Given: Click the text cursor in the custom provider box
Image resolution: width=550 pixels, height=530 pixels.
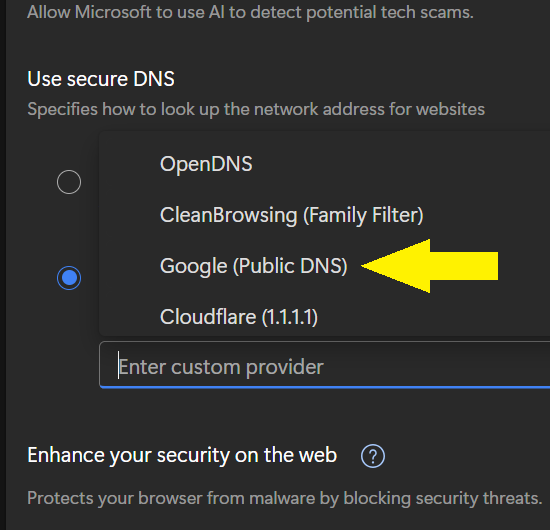Looking at the screenshot, I should (119, 365).
